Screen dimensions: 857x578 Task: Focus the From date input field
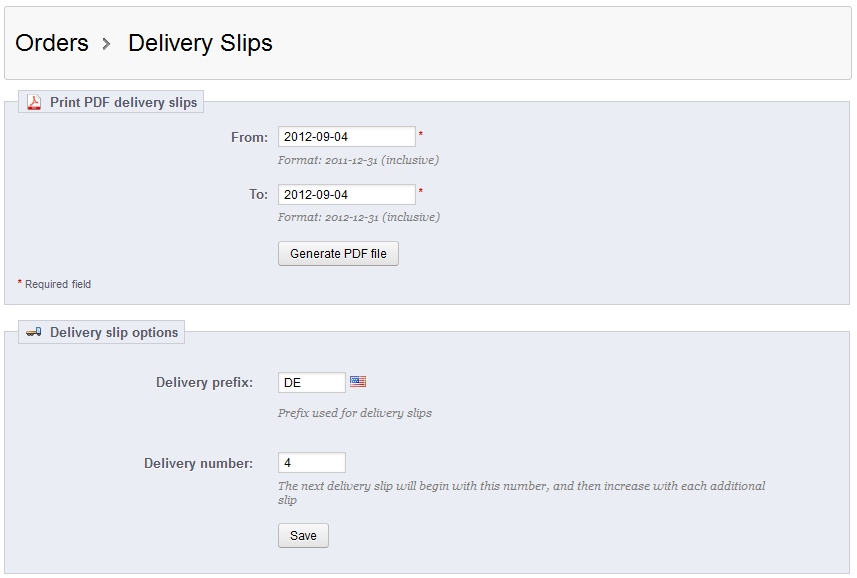[x=346, y=137]
